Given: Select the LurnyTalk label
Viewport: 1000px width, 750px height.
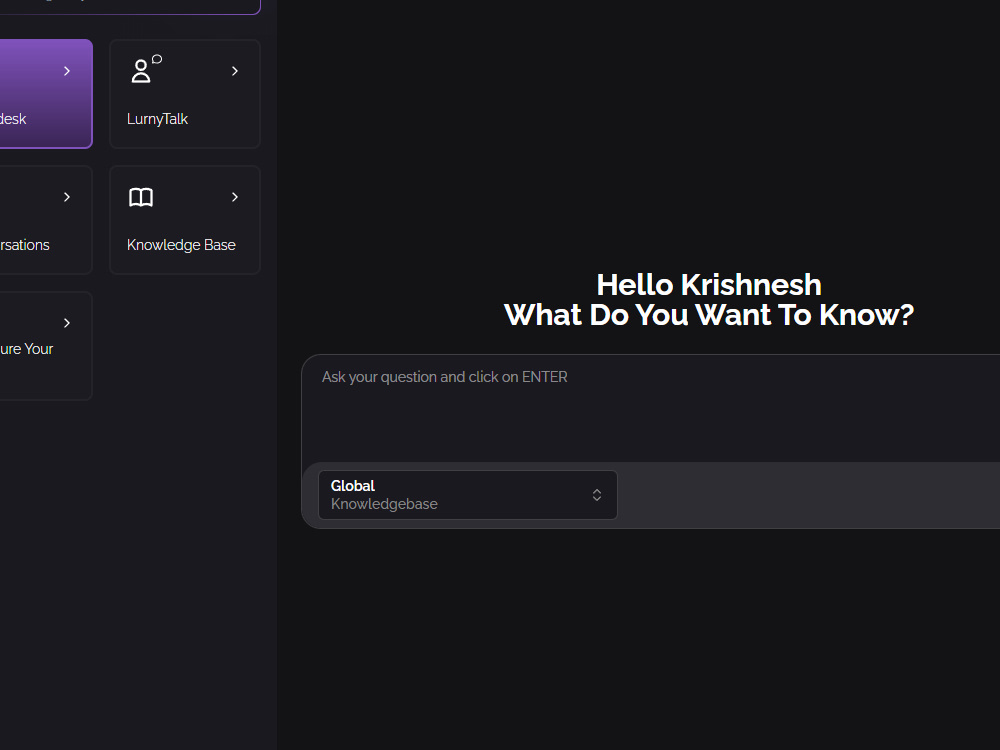Looking at the screenshot, I should coord(158,119).
